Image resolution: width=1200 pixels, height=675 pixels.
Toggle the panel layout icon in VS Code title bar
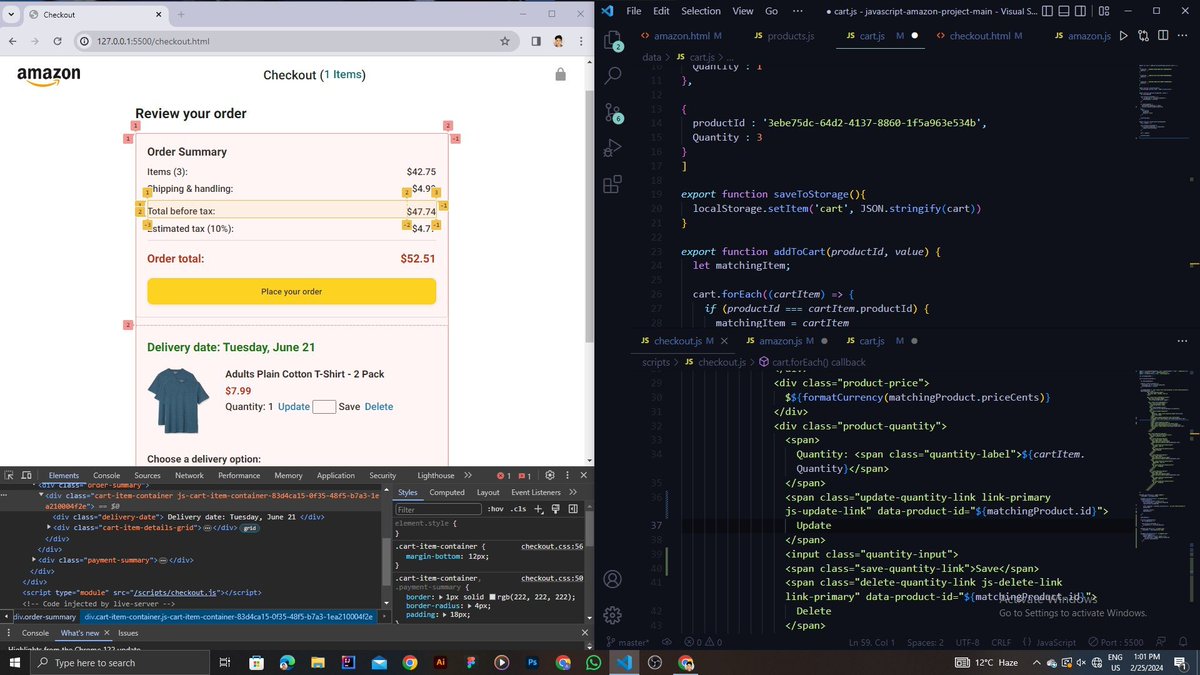click(1064, 11)
